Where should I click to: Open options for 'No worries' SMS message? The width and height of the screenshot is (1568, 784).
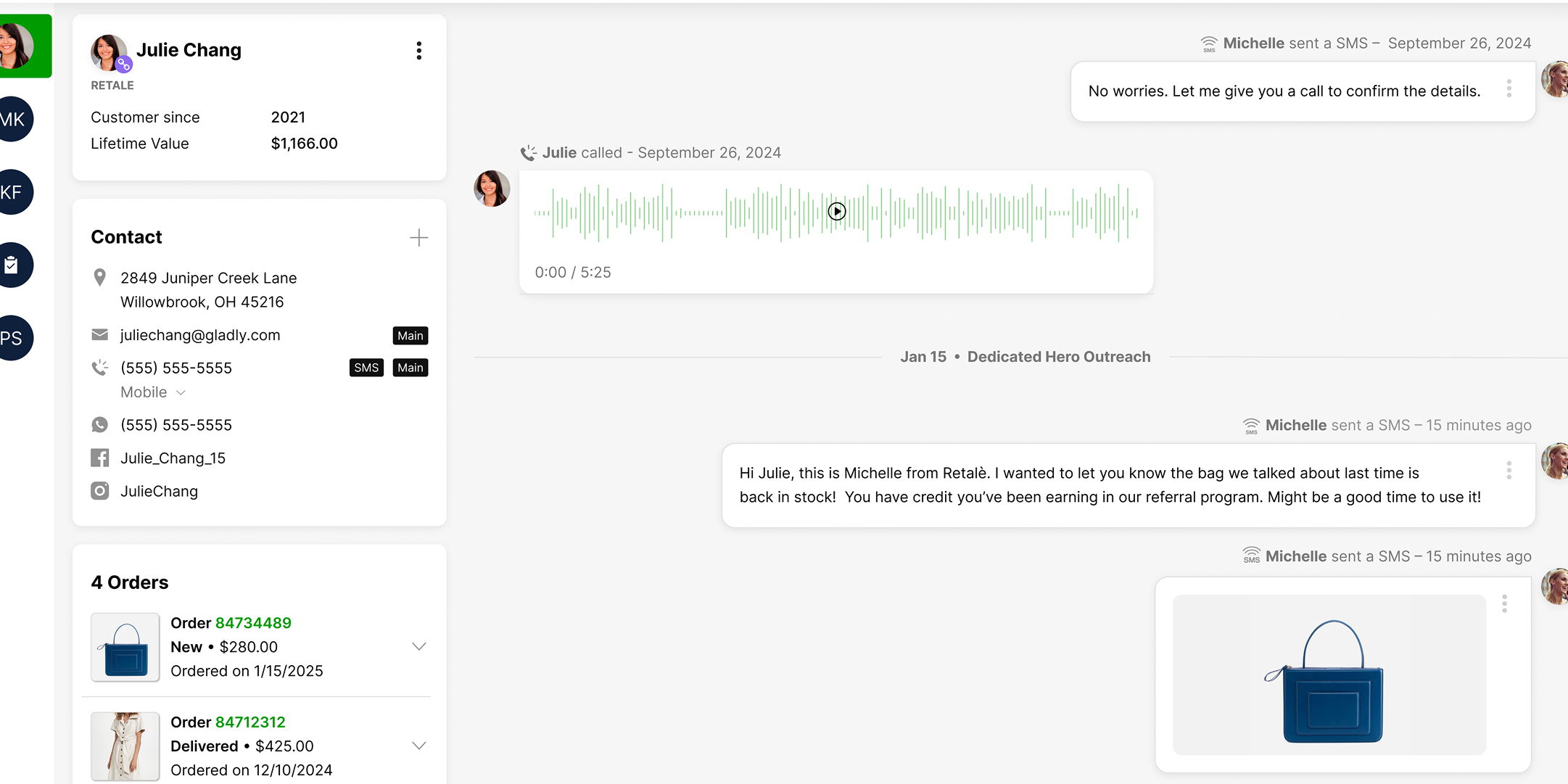(x=1509, y=89)
